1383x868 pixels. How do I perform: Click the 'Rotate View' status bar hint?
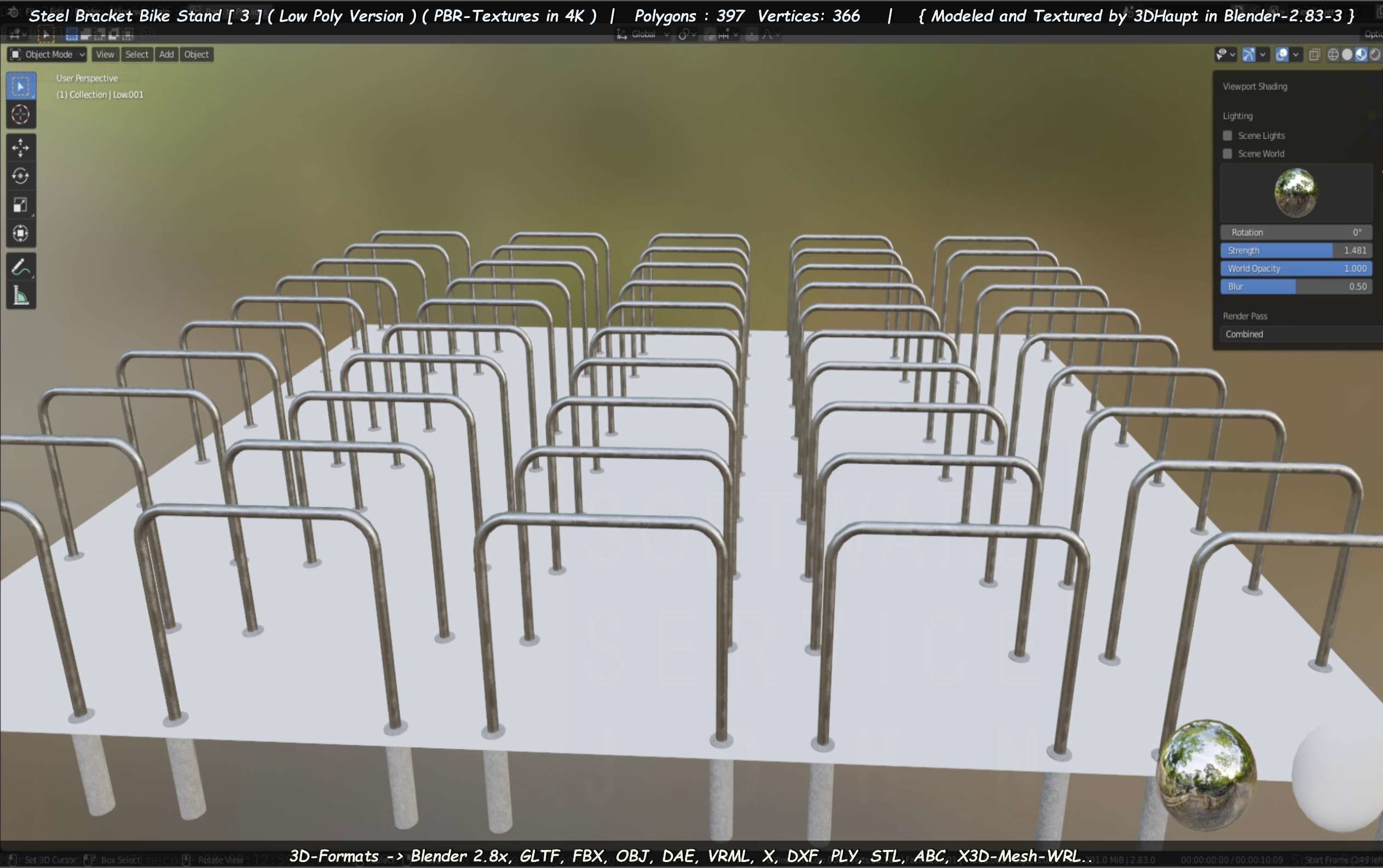pos(221,860)
